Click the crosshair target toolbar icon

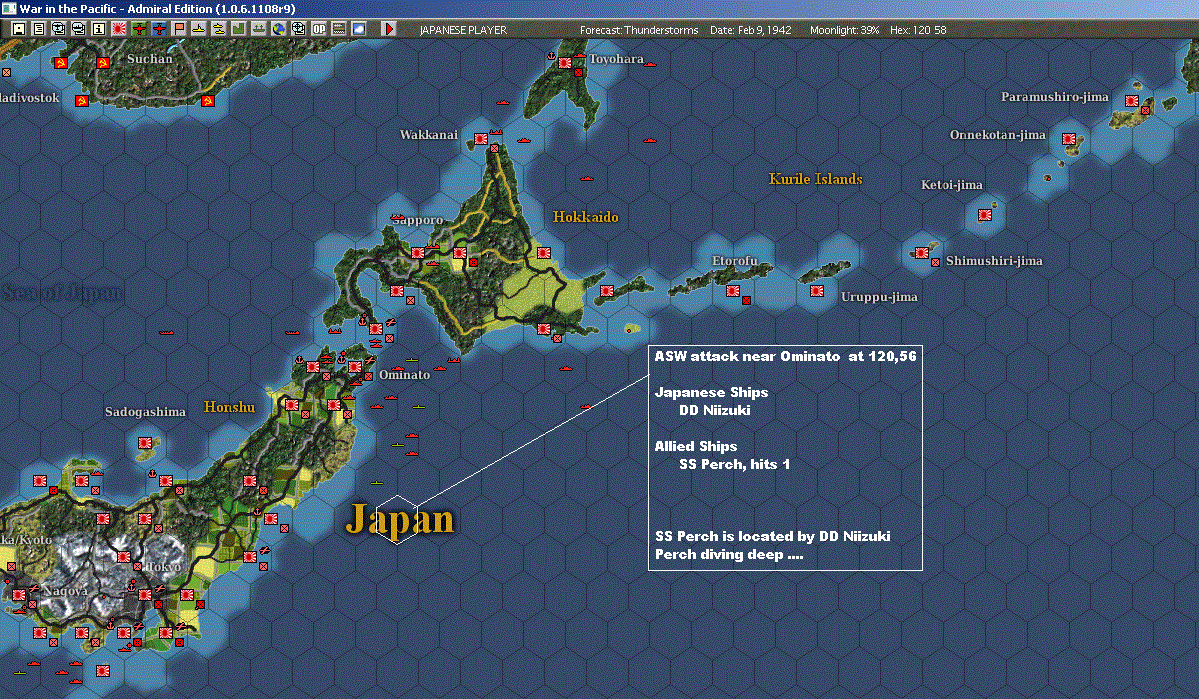299,29
